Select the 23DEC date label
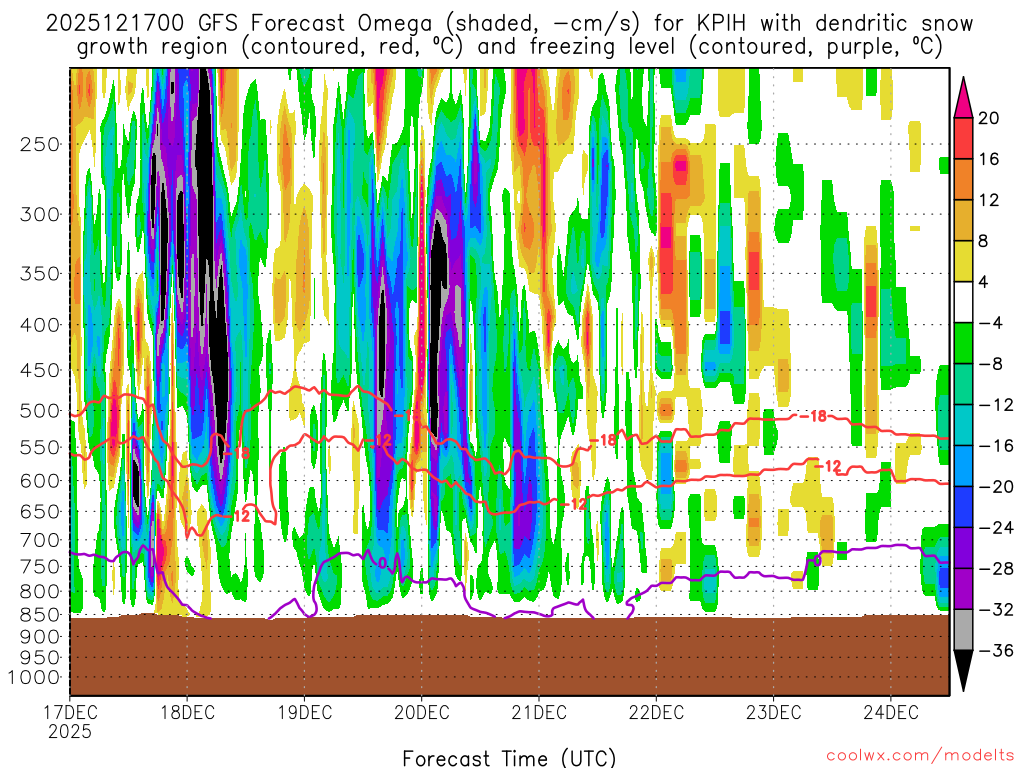1024x768 pixels. coord(774,712)
